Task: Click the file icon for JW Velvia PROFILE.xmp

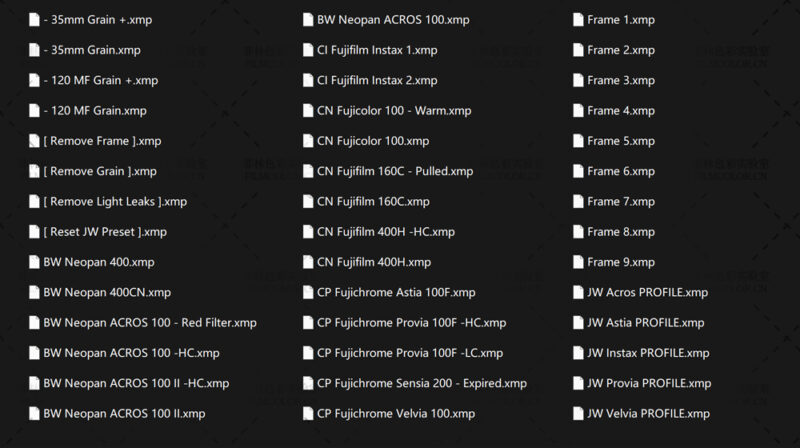Action: point(578,413)
